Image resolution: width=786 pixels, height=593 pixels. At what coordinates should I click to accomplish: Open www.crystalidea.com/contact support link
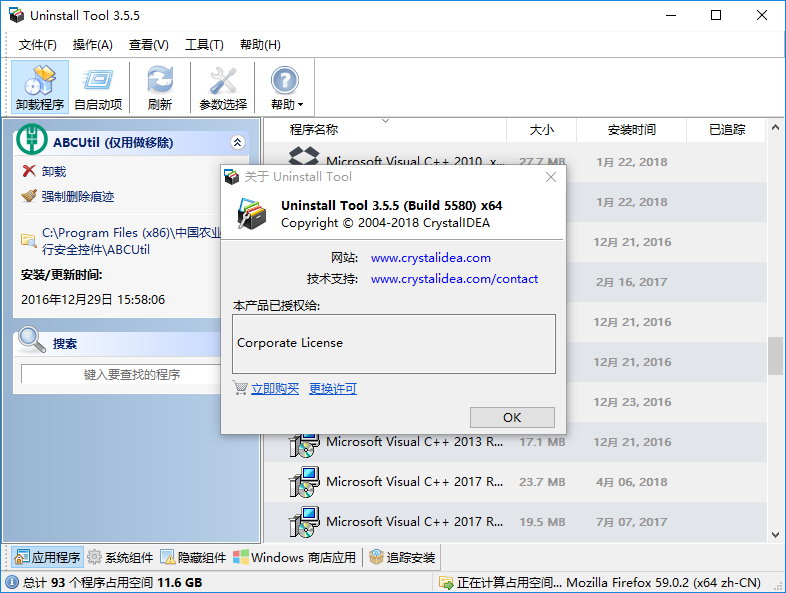[x=454, y=279]
